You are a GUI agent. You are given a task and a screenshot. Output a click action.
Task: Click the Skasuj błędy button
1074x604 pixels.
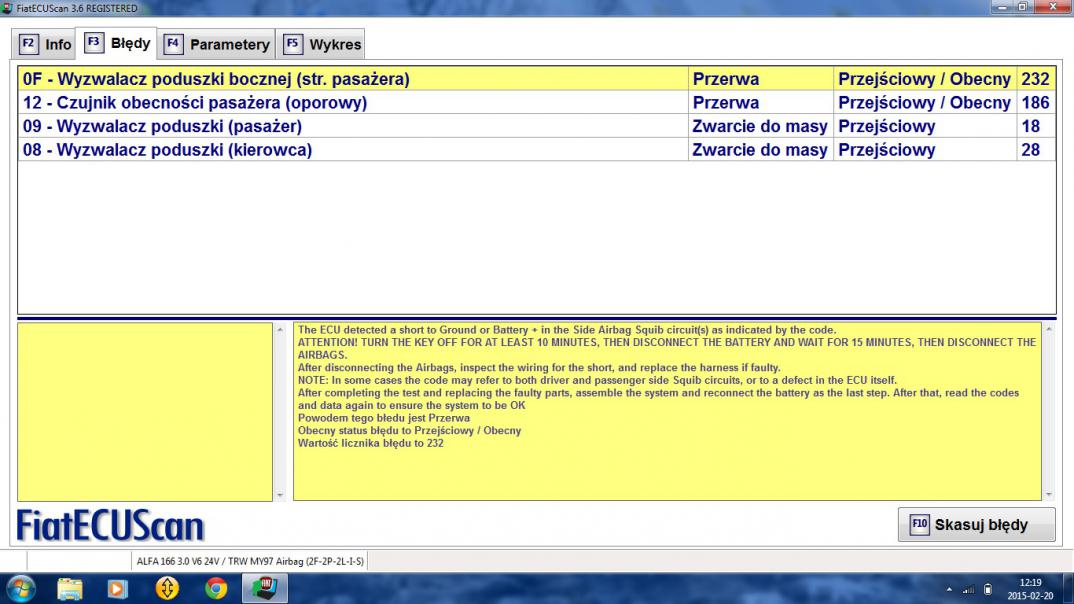pos(976,525)
